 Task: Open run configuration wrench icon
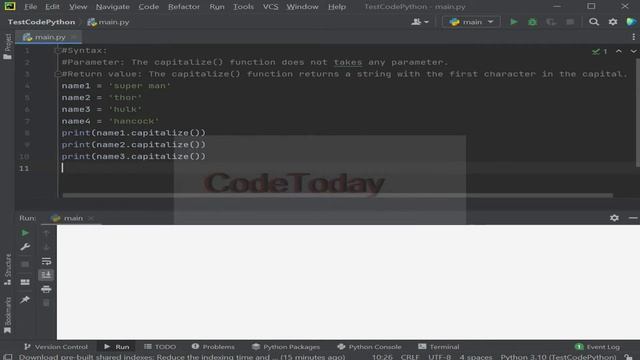(25, 247)
